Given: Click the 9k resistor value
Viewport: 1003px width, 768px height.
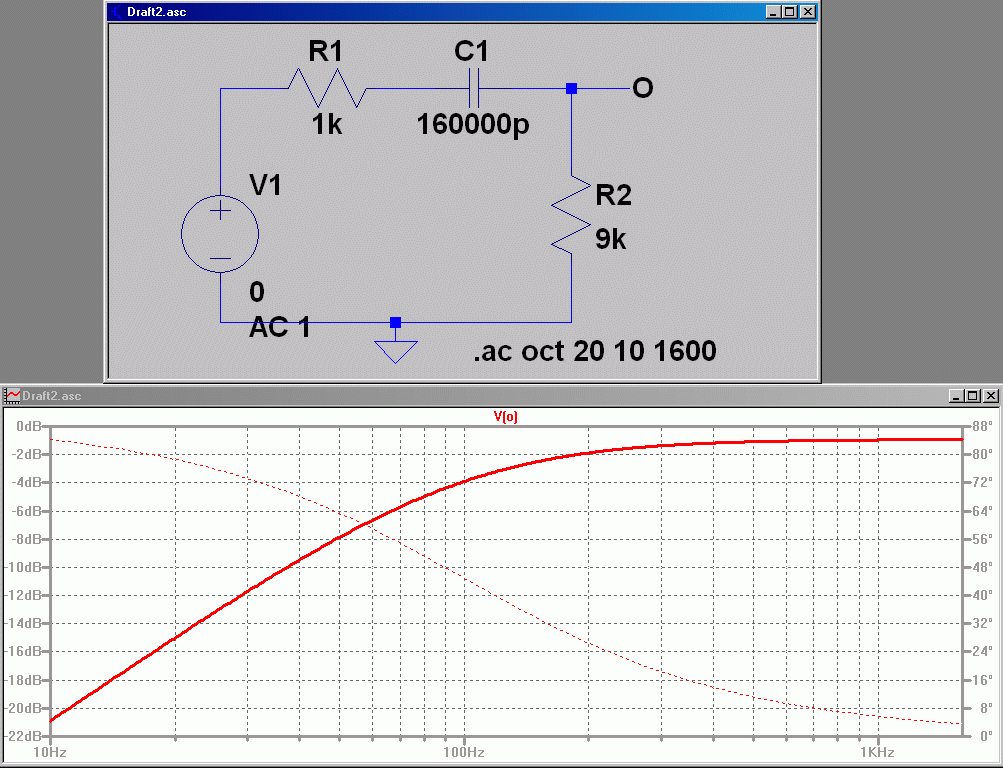Looking at the screenshot, I should coord(611,239).
